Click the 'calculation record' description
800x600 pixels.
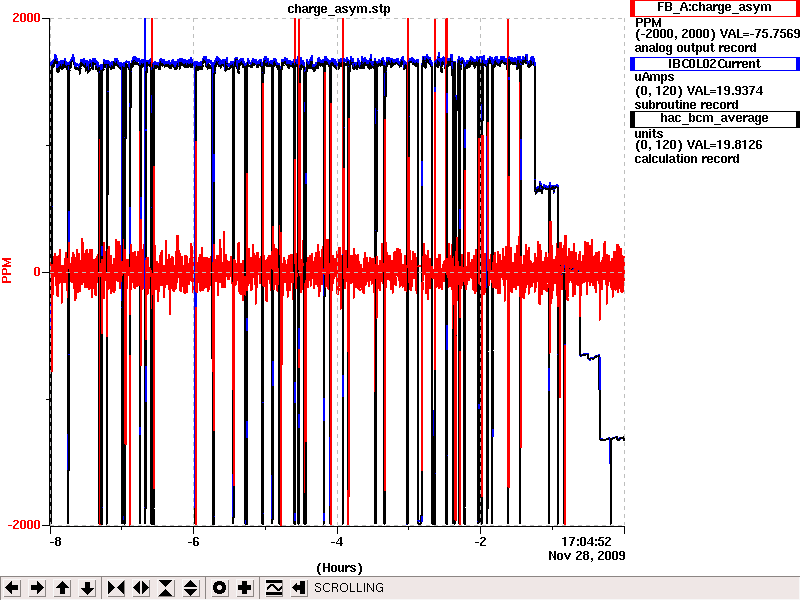coord(687,159)
